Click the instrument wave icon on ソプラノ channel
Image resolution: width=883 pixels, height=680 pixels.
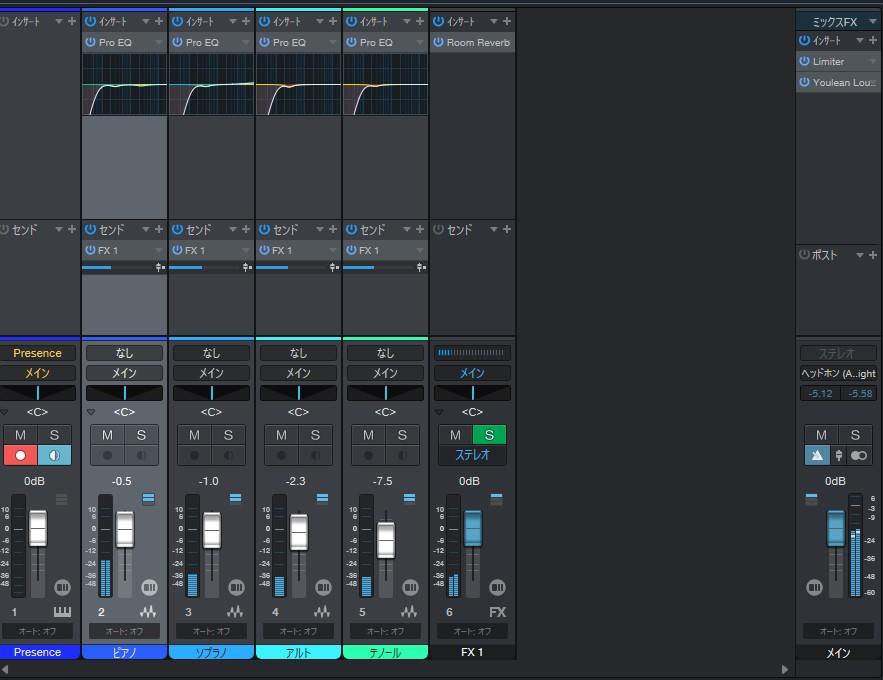[x=235, y=611]
